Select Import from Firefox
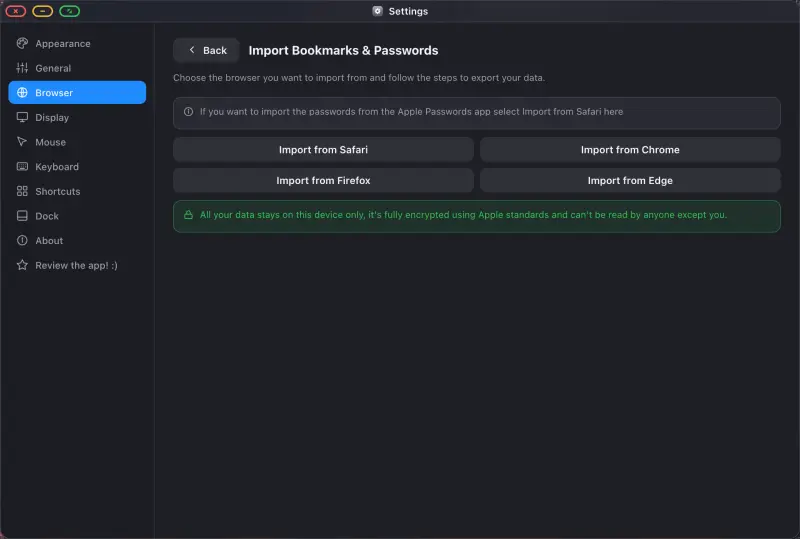The height and width of the screenshot is (539, 800). 323,180
